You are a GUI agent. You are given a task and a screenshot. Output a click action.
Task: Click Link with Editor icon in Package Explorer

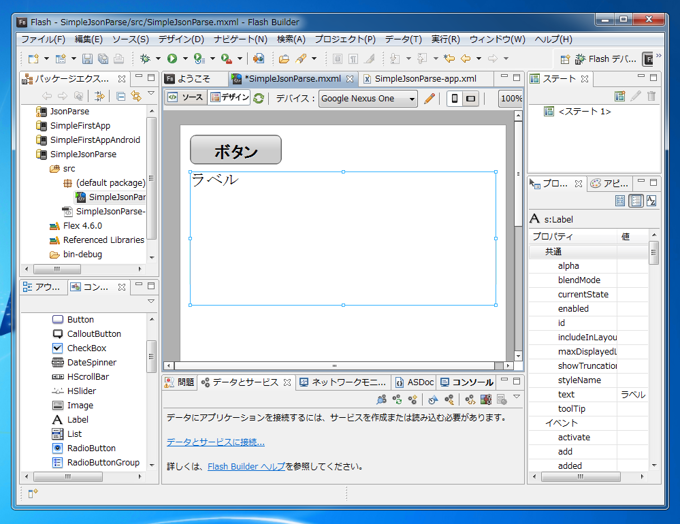136,96
